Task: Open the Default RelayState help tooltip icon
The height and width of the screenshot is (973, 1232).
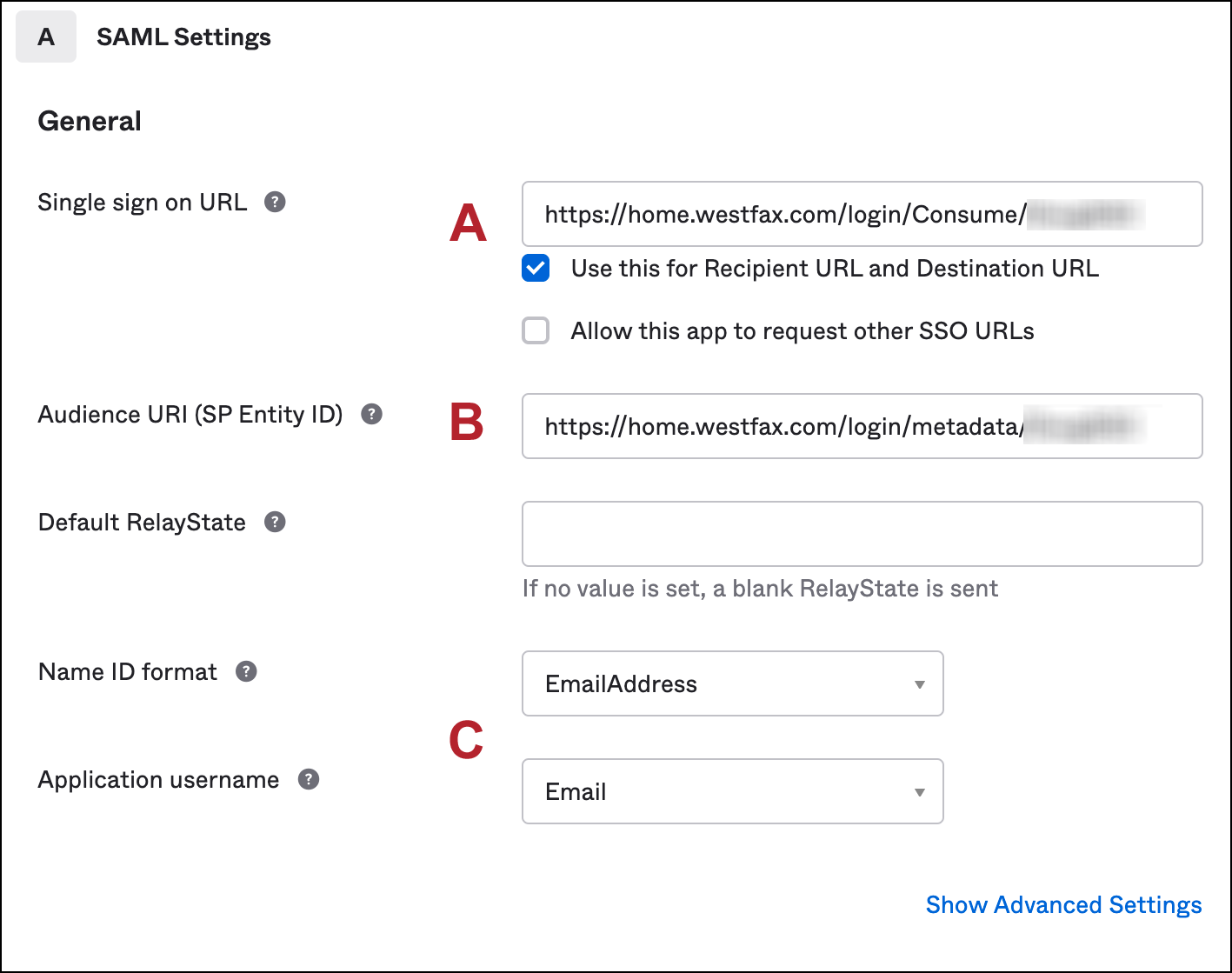Action: [x=275, y=523]
